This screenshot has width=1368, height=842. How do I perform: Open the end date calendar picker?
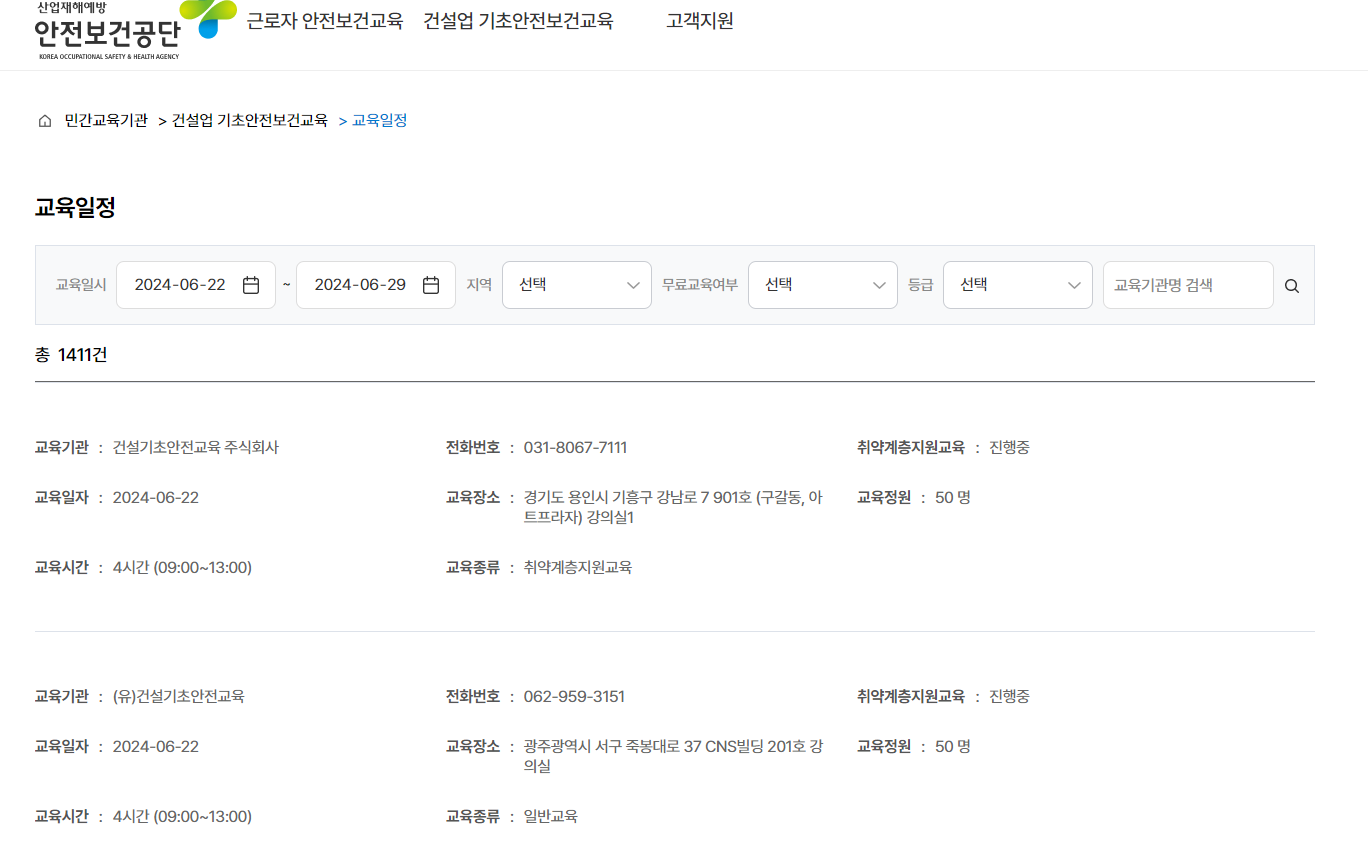click(x=430, y=284)
